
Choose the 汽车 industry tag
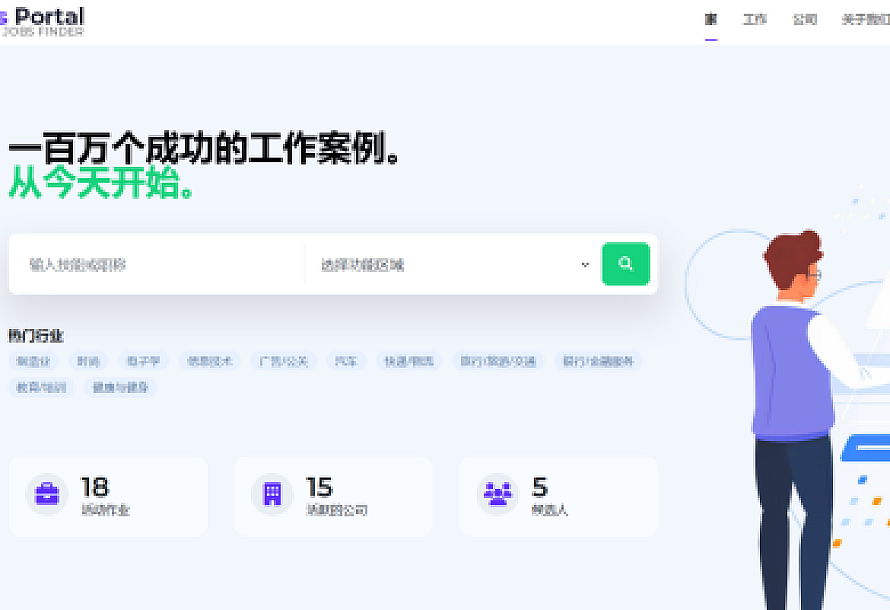tap(346, 361)
